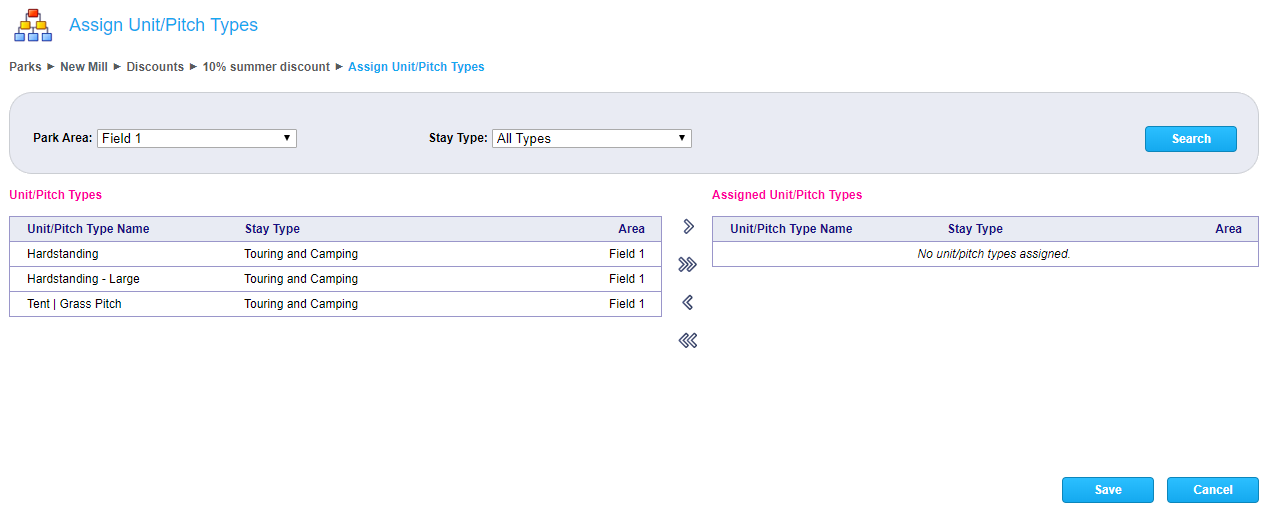Go to Parks breadcrumb link
The height and width of the screenshot is (518, 1273).
click(25, 67)
